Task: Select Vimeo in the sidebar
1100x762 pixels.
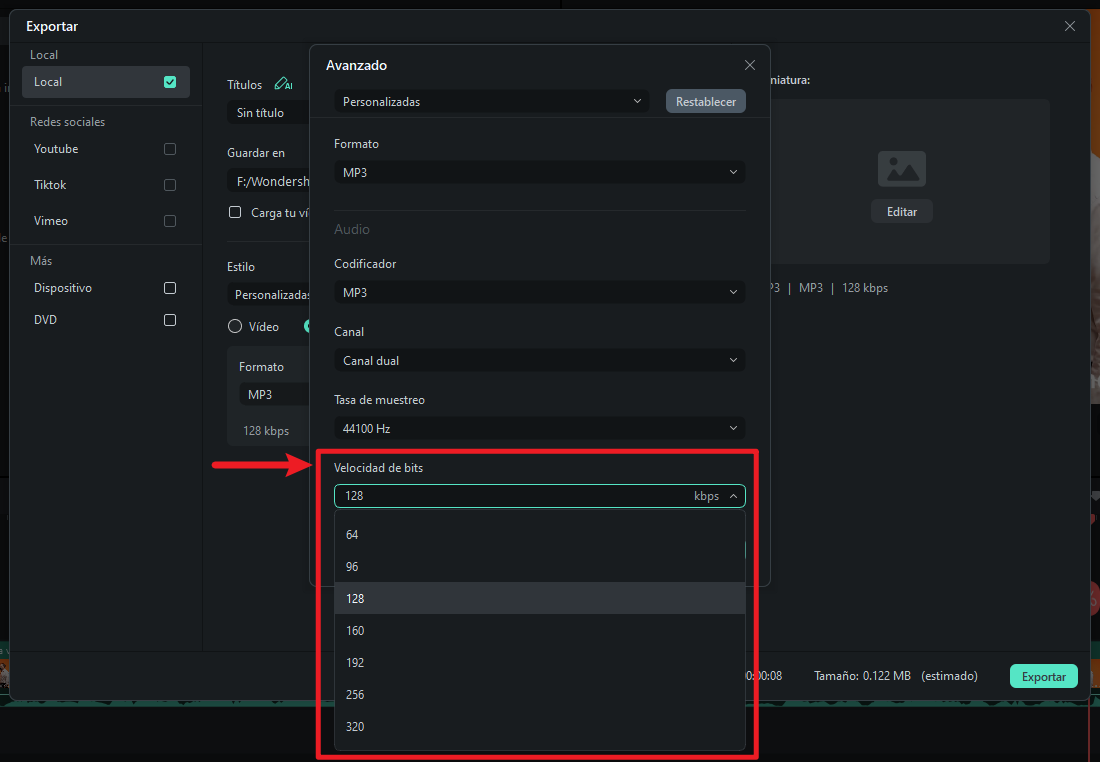Action: 51,221
